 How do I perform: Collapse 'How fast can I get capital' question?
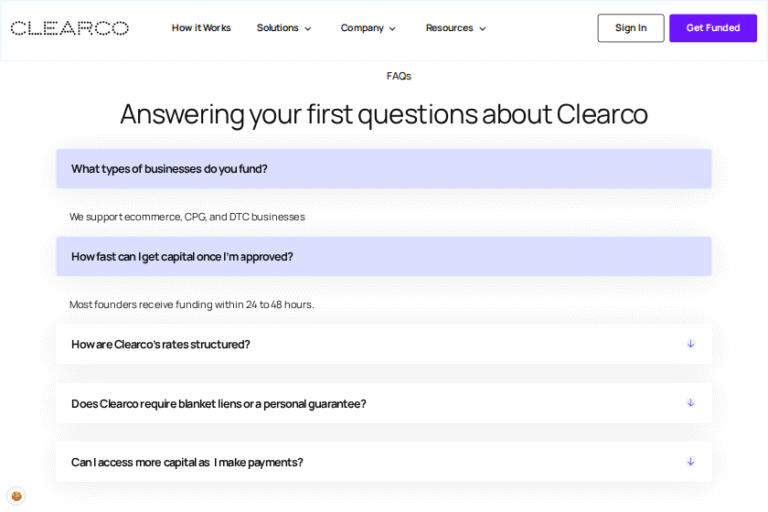(x=383, y=257)
